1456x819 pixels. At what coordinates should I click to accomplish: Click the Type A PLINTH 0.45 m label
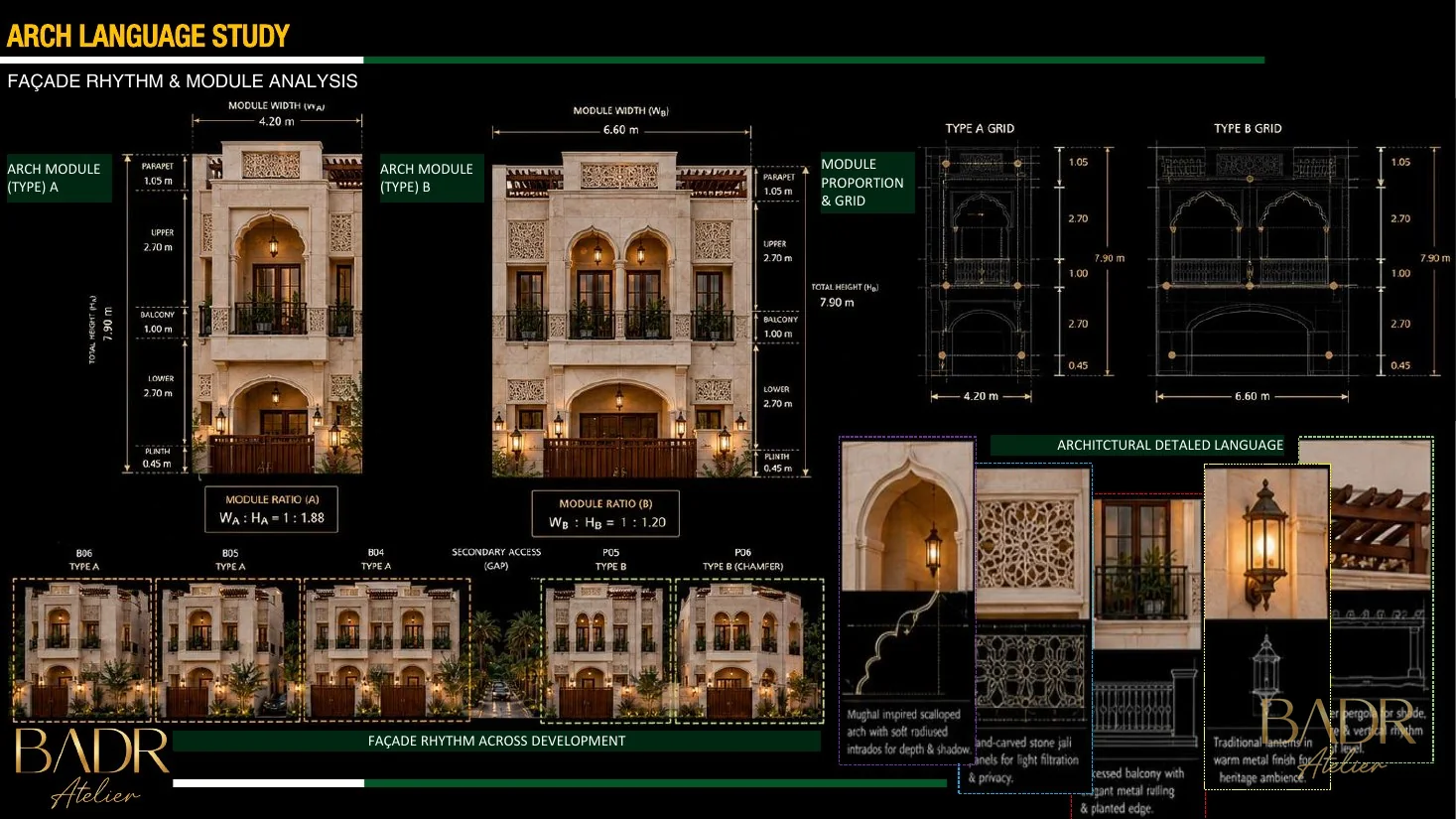157,458
